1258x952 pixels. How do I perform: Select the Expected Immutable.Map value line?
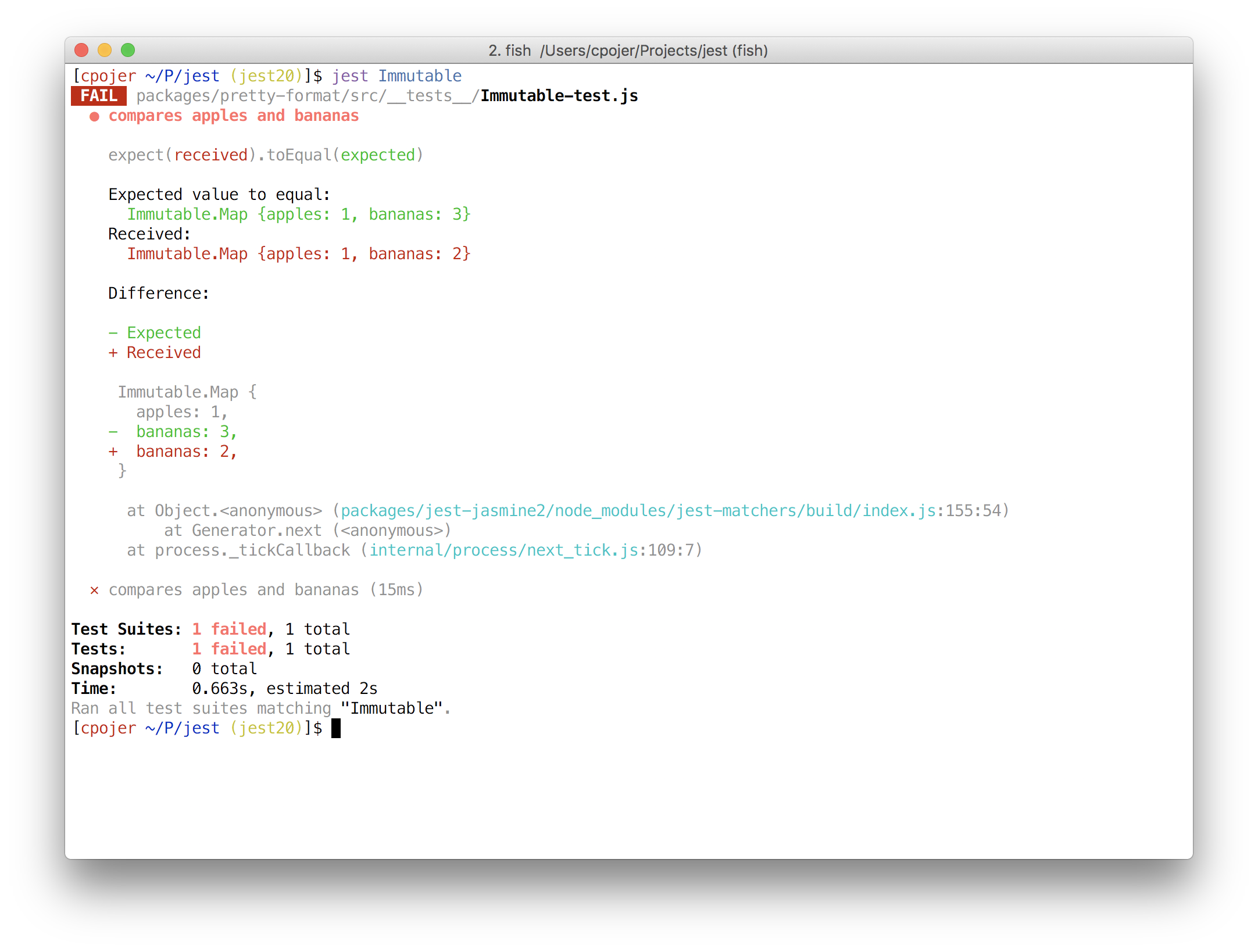coord(299,214)
